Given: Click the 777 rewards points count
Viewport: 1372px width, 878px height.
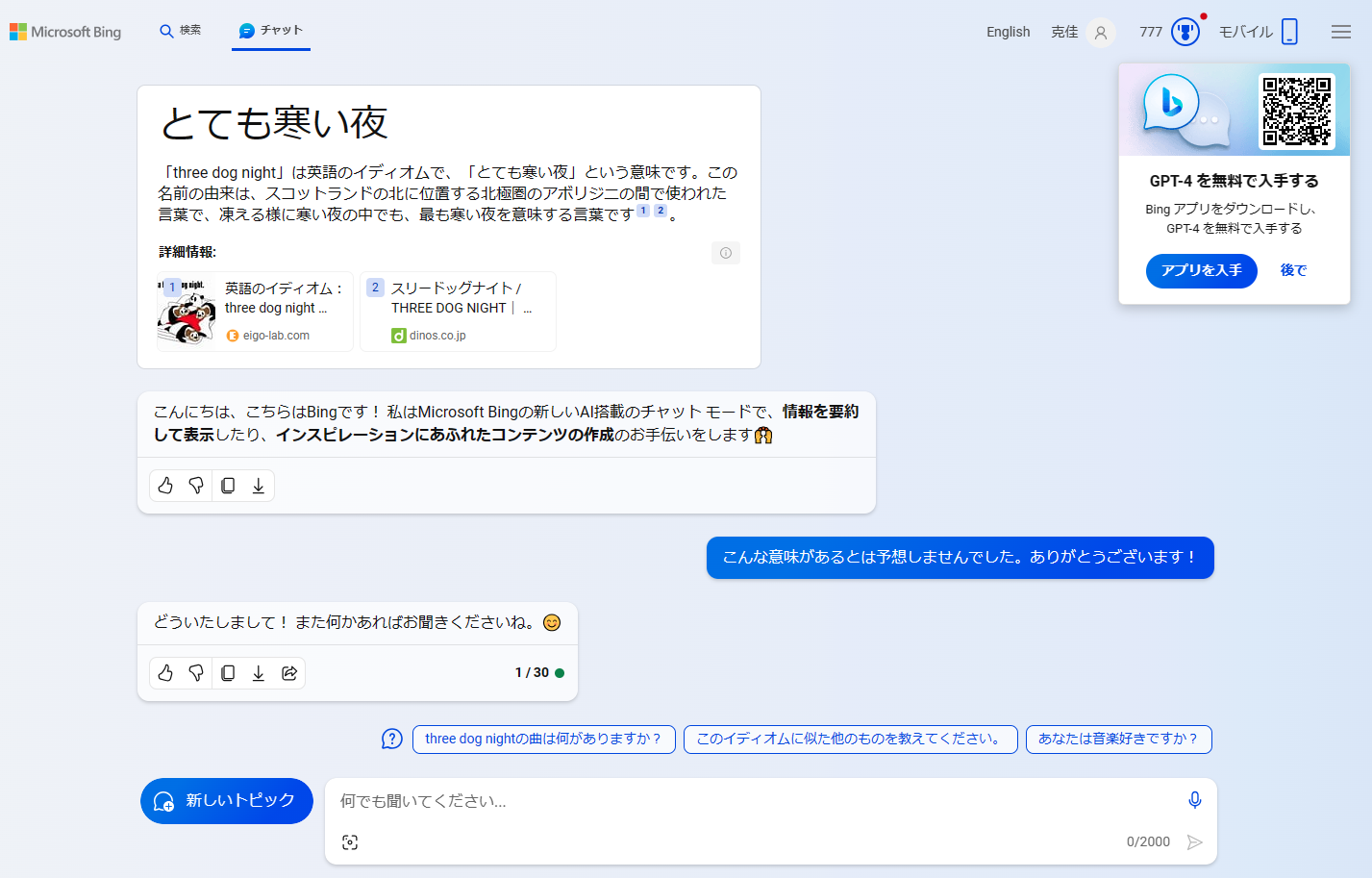Looking at the screenshot, I should point(1151,32).
